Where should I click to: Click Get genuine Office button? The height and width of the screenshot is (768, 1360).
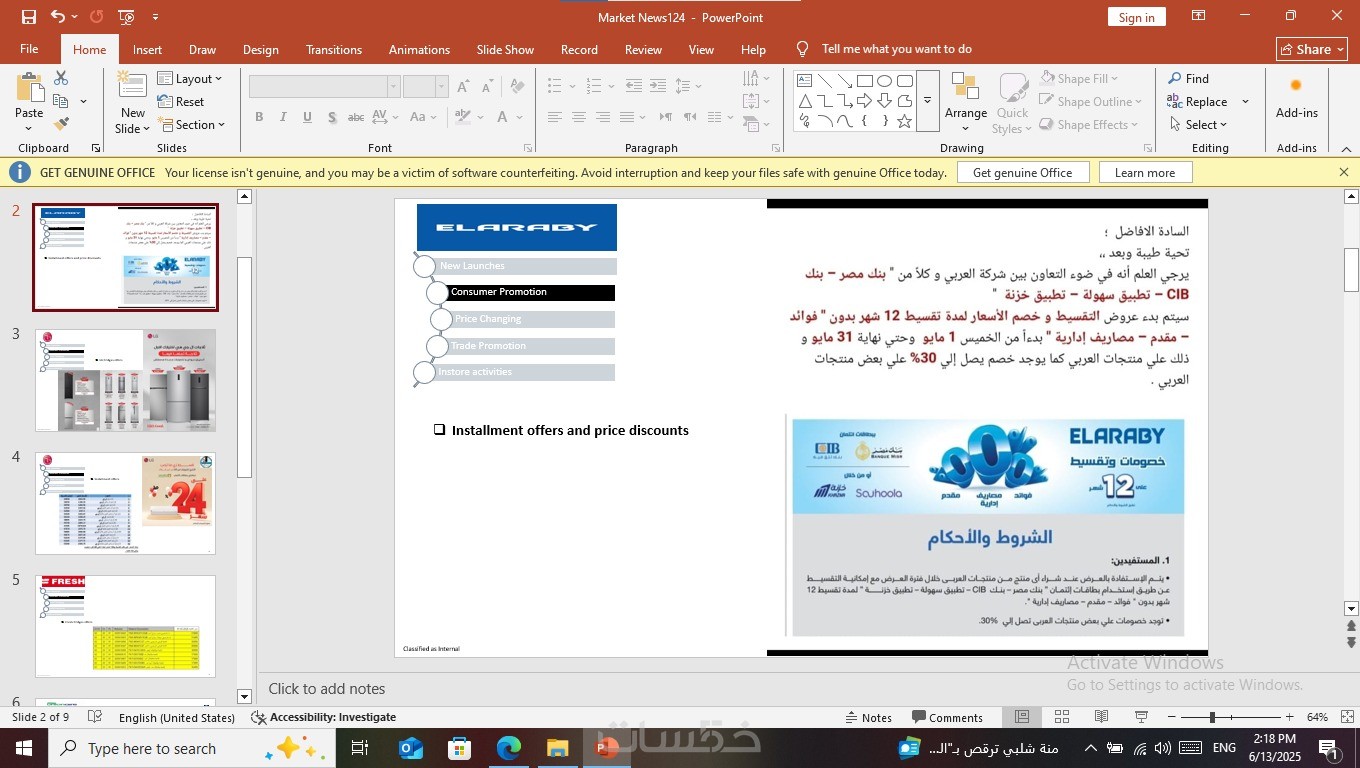[x=1022, y=172]
